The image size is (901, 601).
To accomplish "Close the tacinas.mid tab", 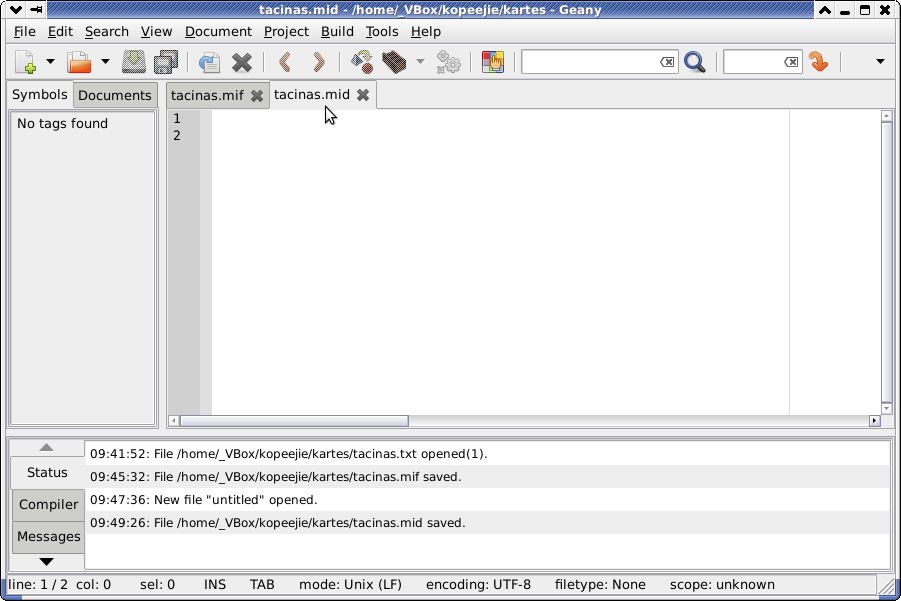I will 363,95.
